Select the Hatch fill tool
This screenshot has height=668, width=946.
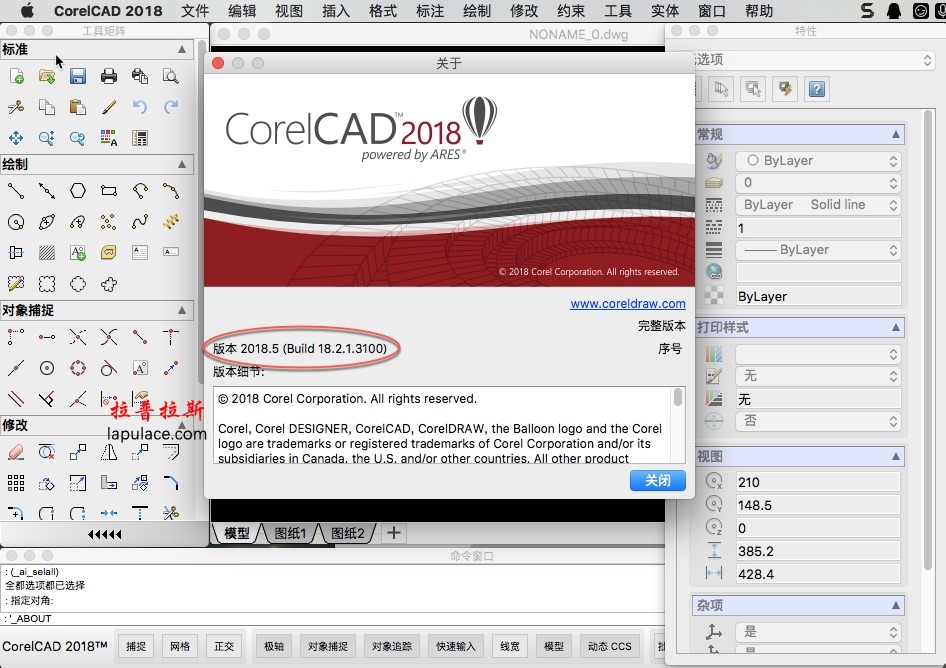pos(47,252)
